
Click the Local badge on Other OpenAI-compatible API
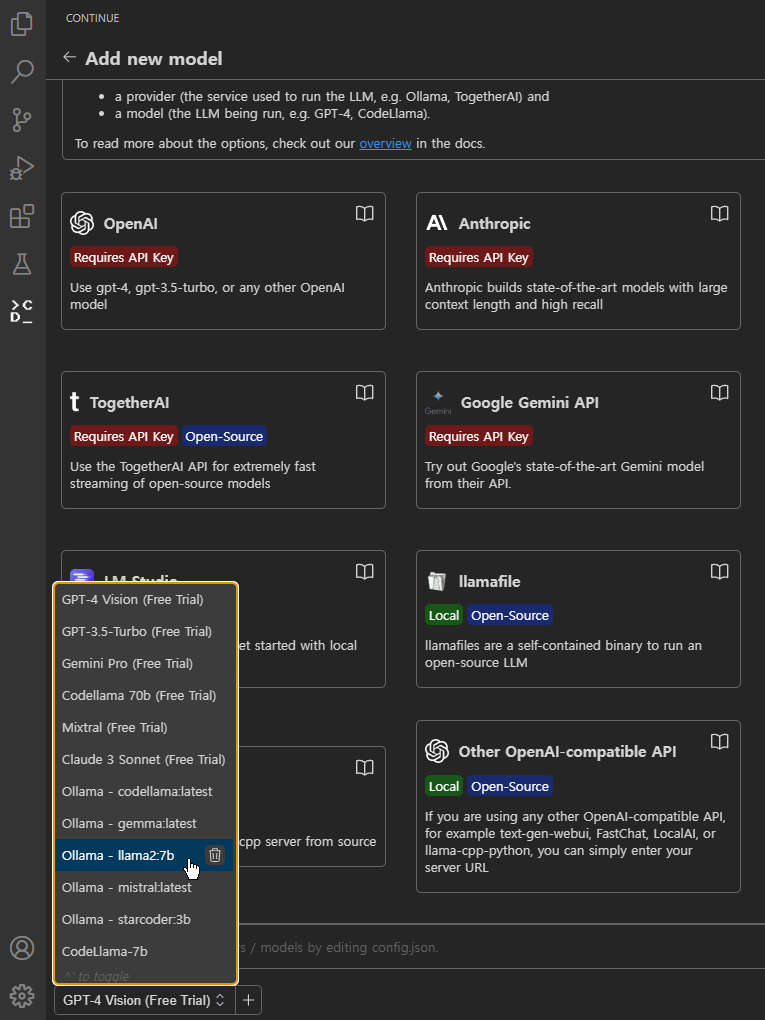(x=444, y=786)
